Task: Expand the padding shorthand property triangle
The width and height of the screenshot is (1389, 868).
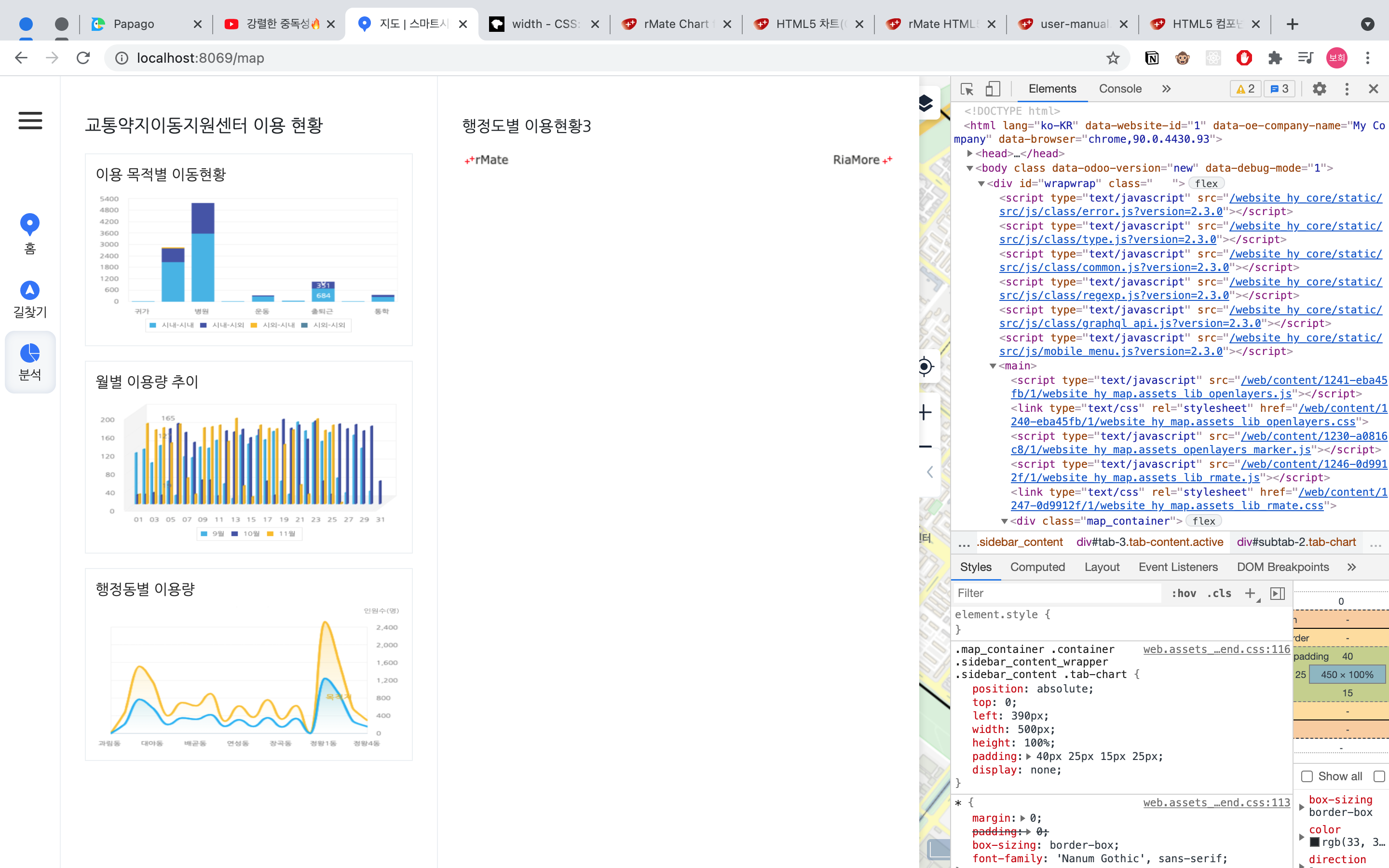Action: tap(1029, 757)
